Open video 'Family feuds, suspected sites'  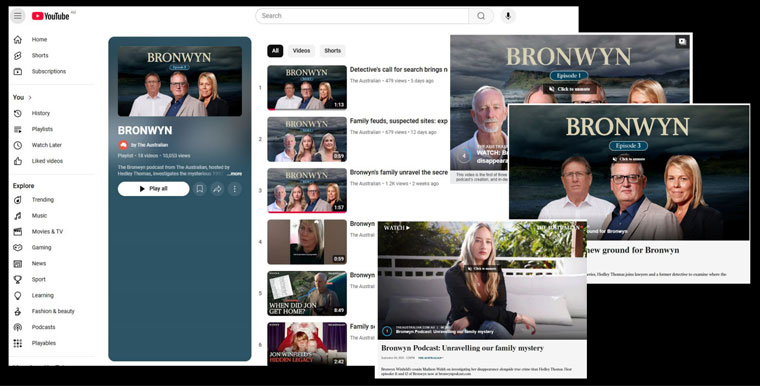point(398,121)
